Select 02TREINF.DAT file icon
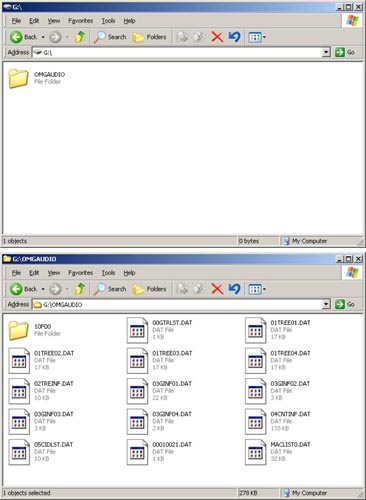The height and width of the screenshot is (500, 366). [19, 391]
